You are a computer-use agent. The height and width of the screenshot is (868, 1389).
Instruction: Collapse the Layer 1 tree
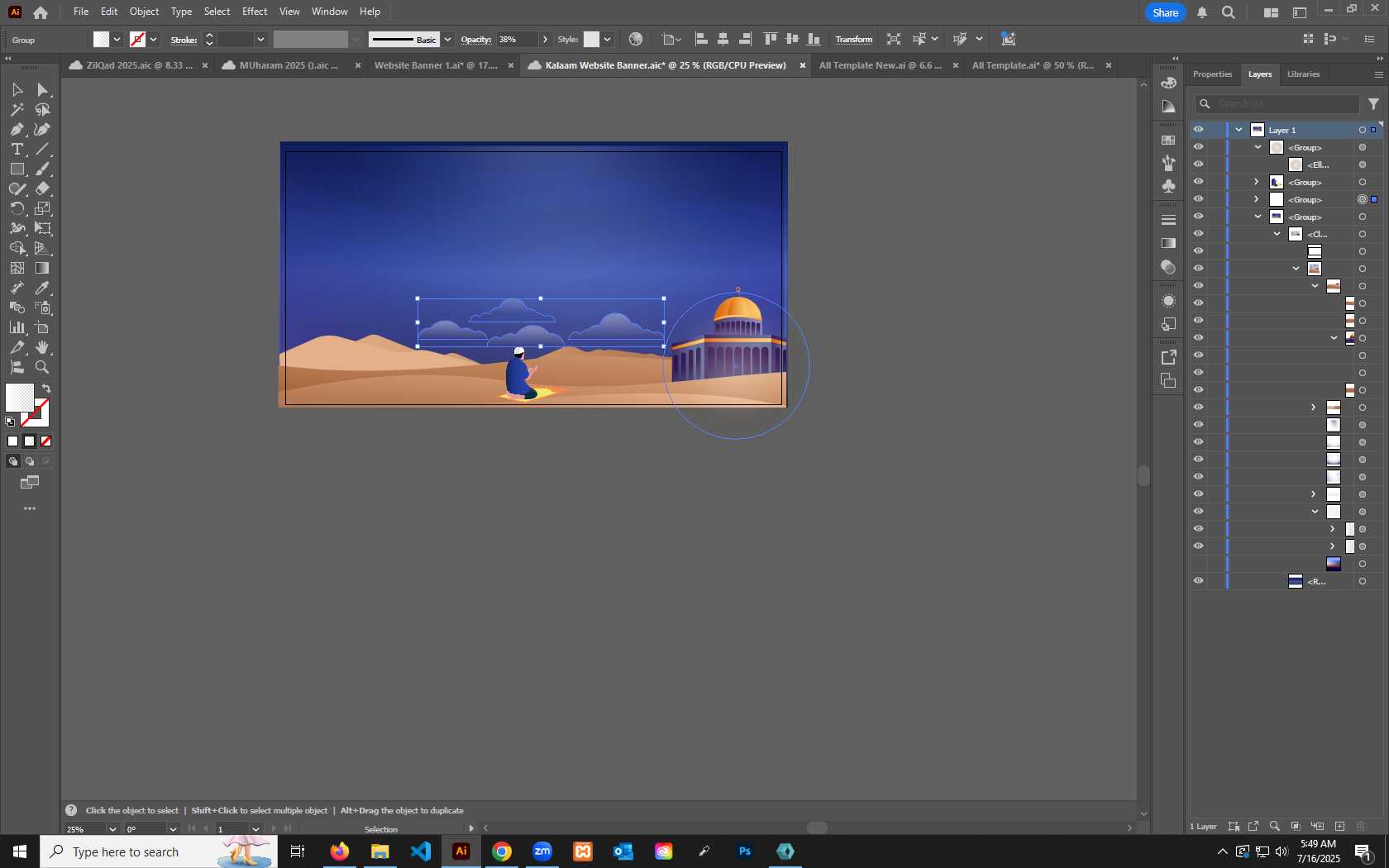(x=1239, y=130)
